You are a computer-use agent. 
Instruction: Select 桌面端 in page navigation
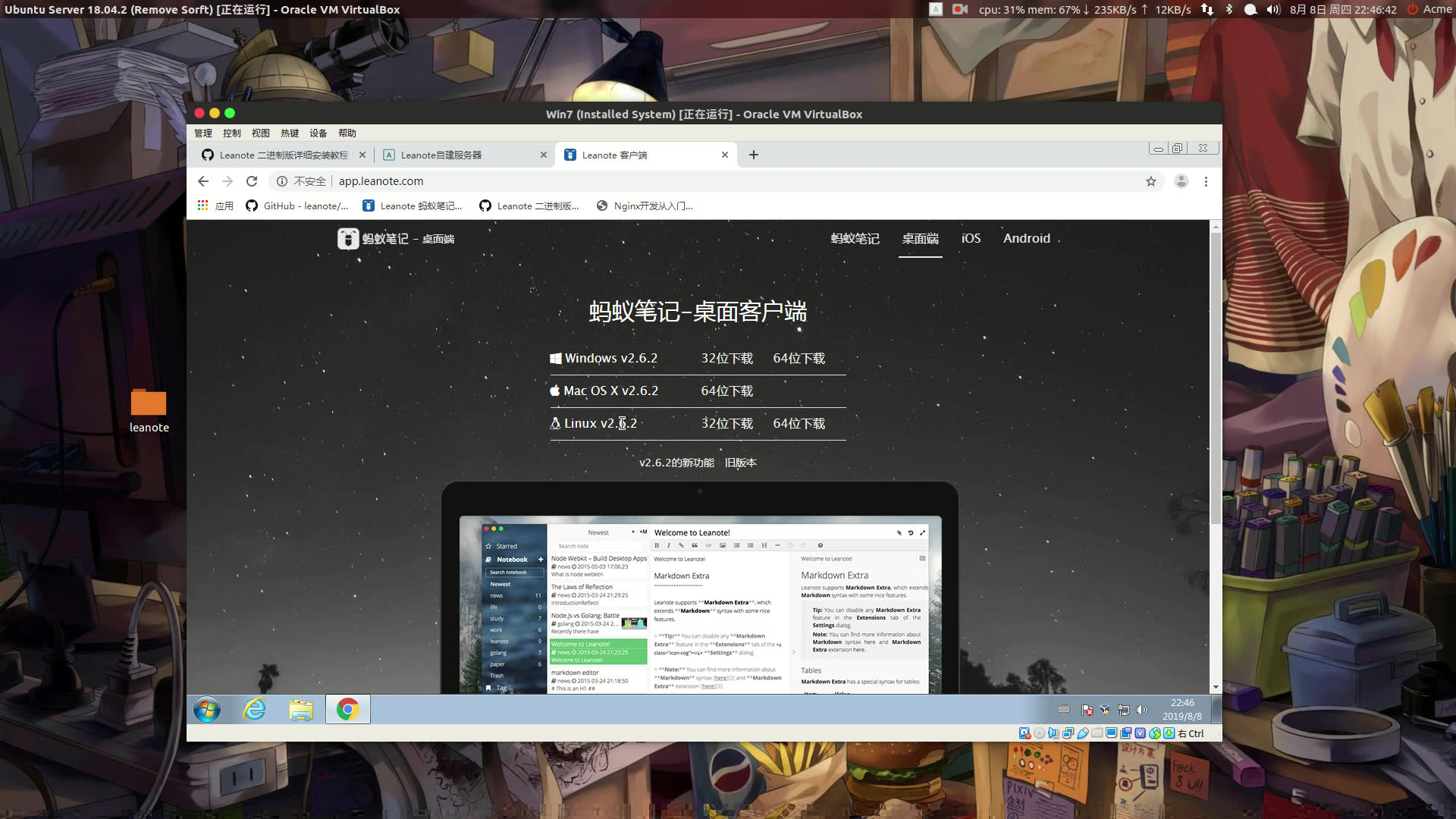click(920, 239)
